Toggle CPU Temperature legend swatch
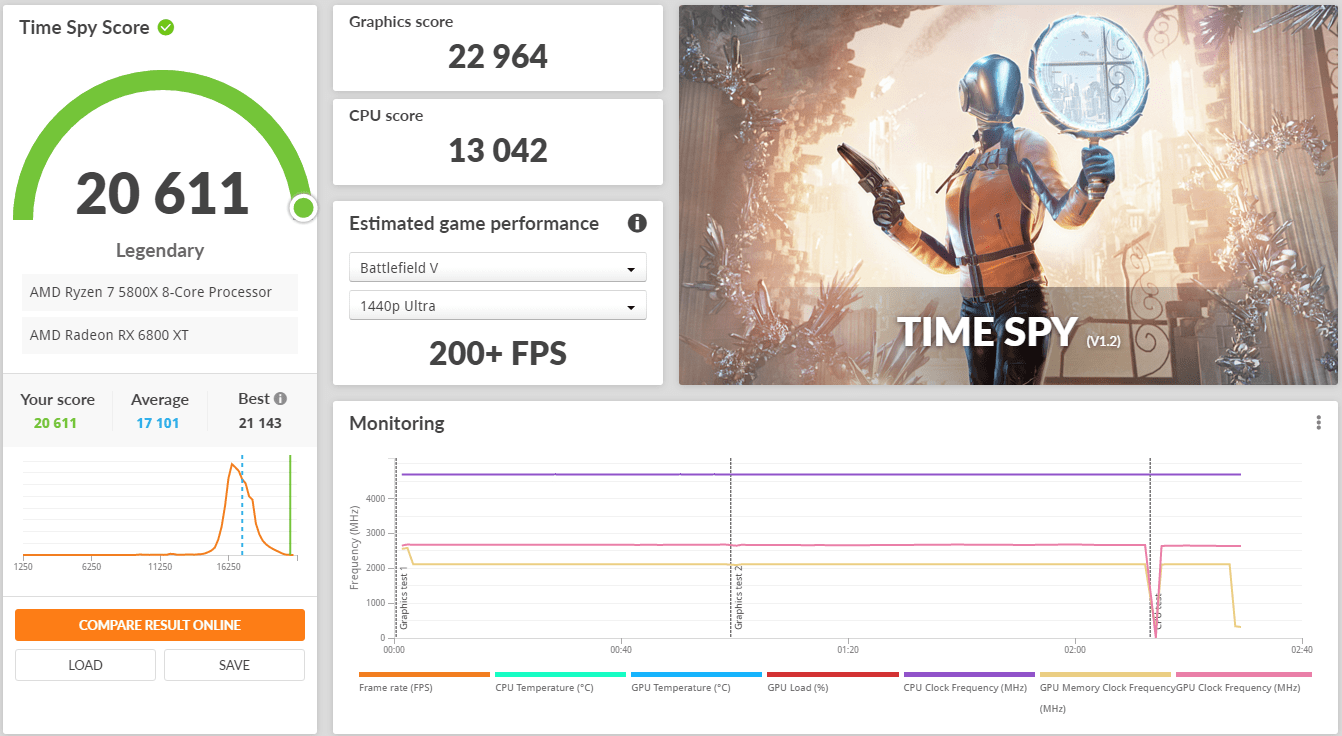This screenshot has width=1342, height=736. coord(560,675)
